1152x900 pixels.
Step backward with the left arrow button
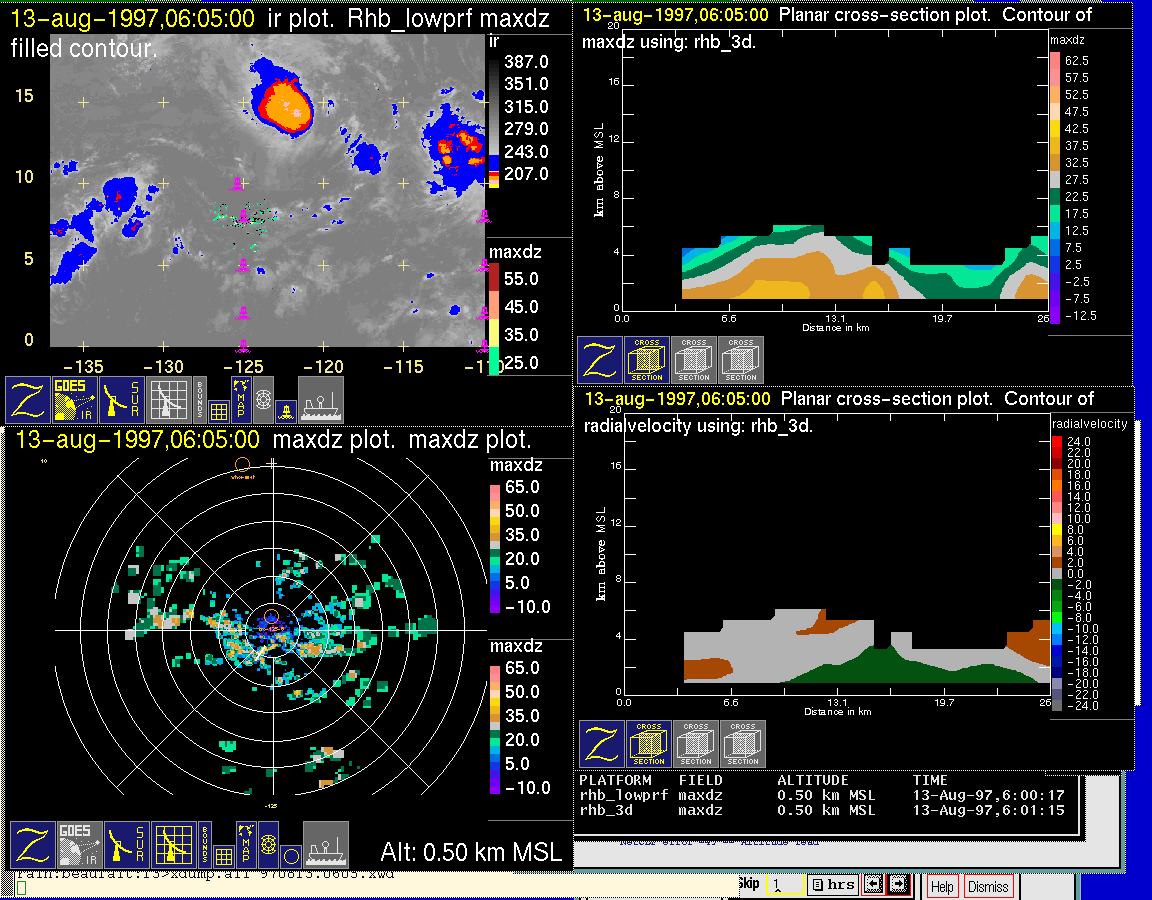pos(875,884)
